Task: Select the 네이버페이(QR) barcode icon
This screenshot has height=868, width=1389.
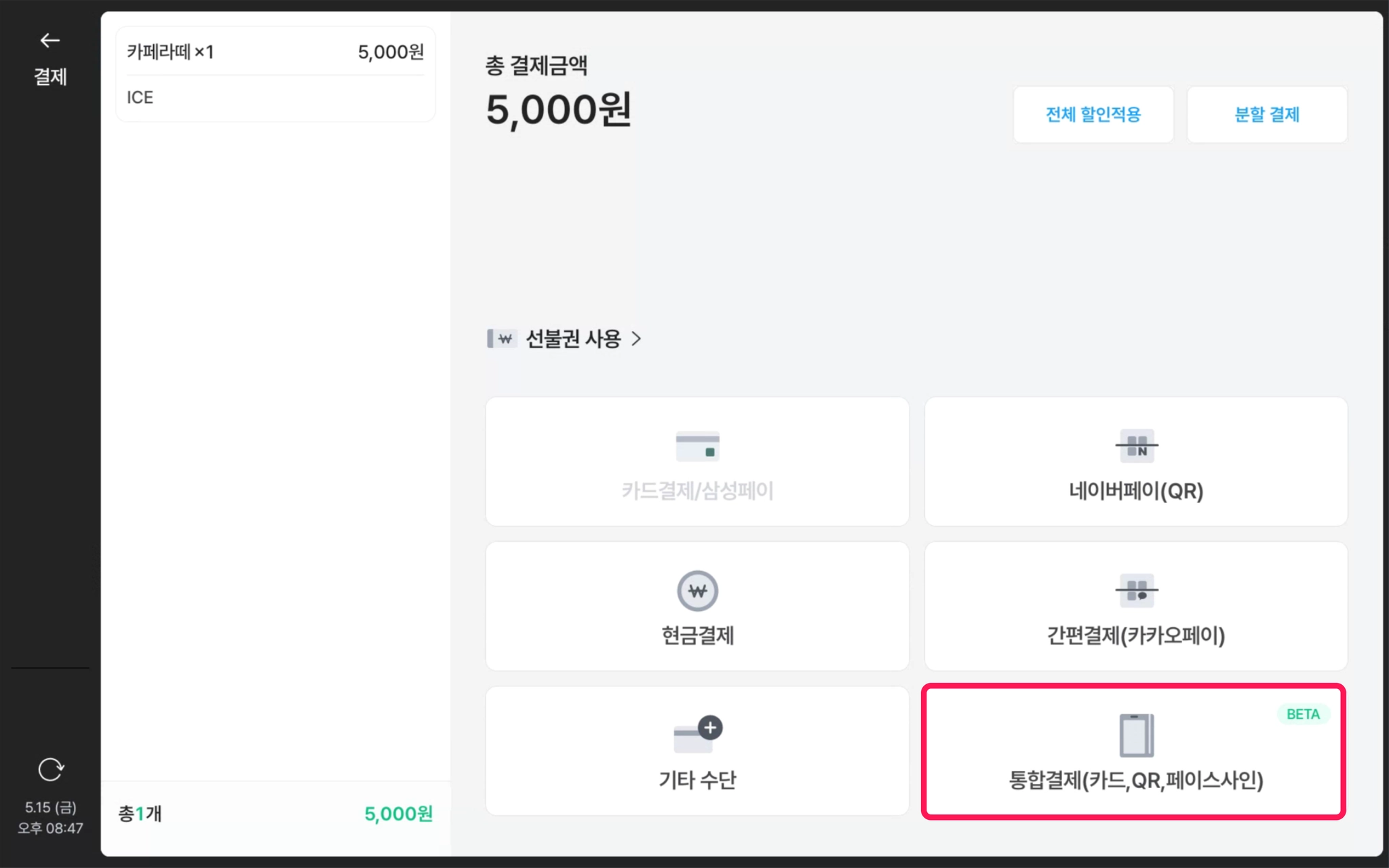Action: coord(1137,446)
